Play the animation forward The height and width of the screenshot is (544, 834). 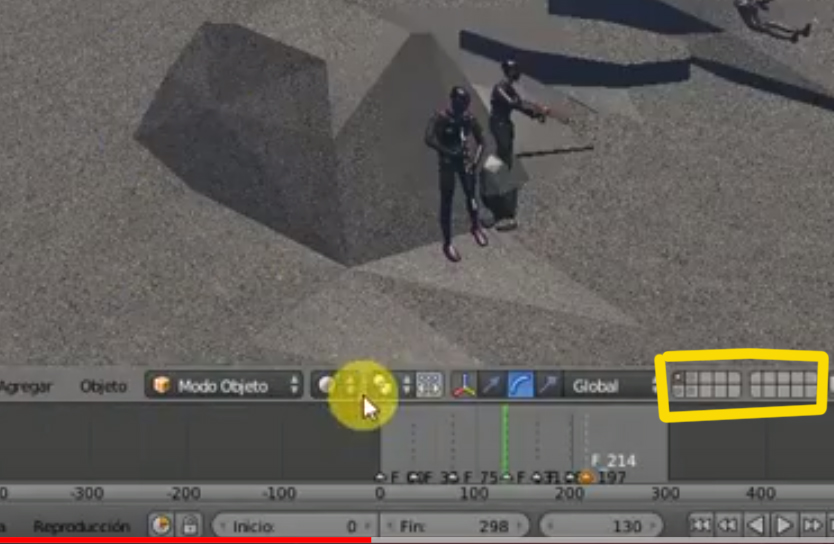(784, 525)
